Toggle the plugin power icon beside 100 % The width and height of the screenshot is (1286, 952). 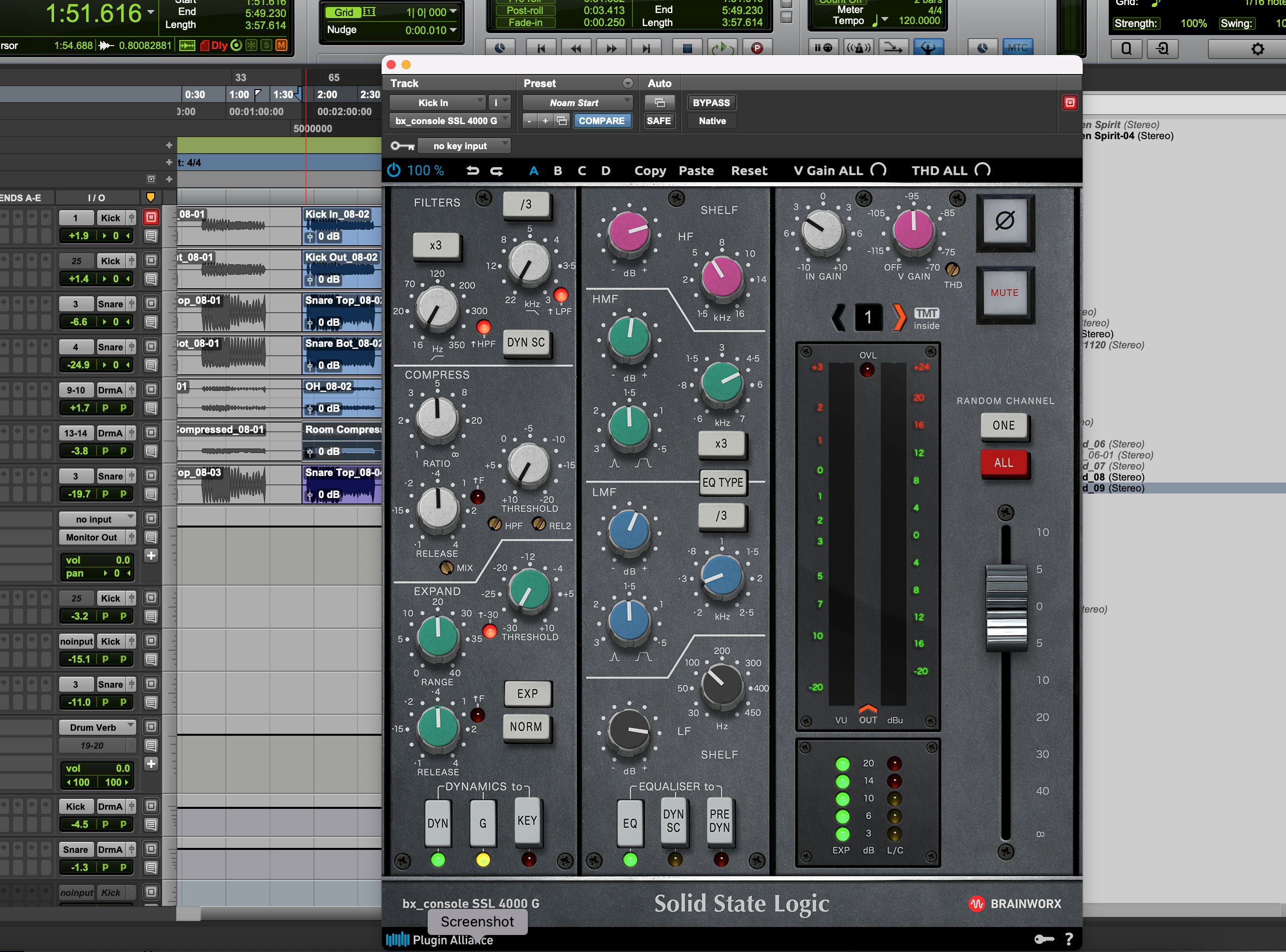(394, 171)
